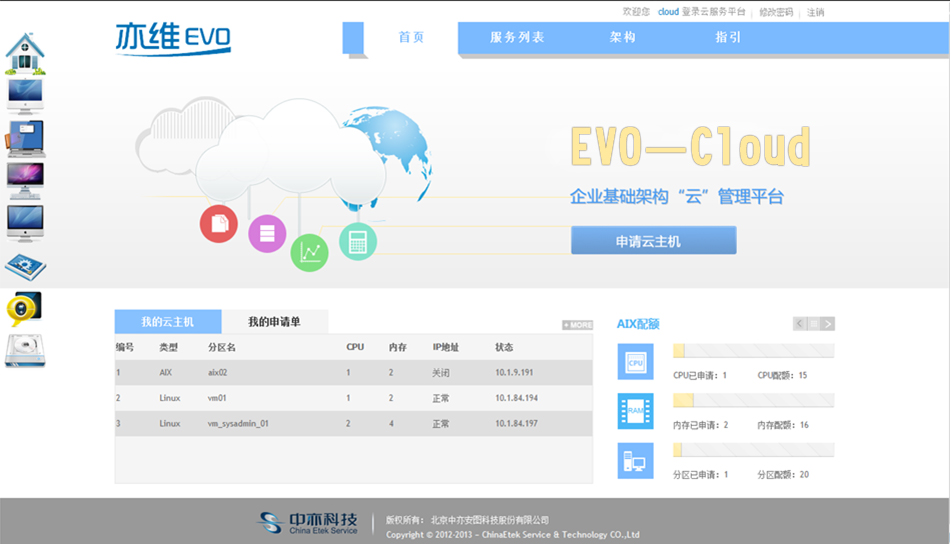Expand the list with the MORE button
This screenshot has height=544, width=951.
point(577,325)
